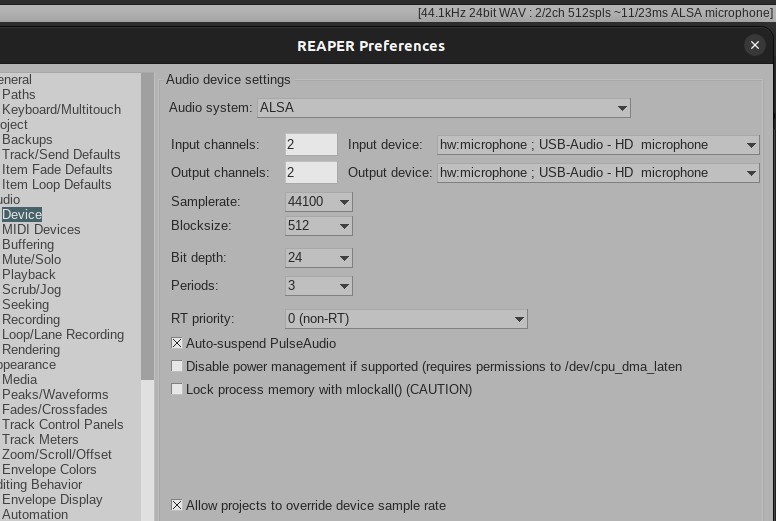Select the Audio category in tree
Screen dimensions: 776x521
(10, 199)
